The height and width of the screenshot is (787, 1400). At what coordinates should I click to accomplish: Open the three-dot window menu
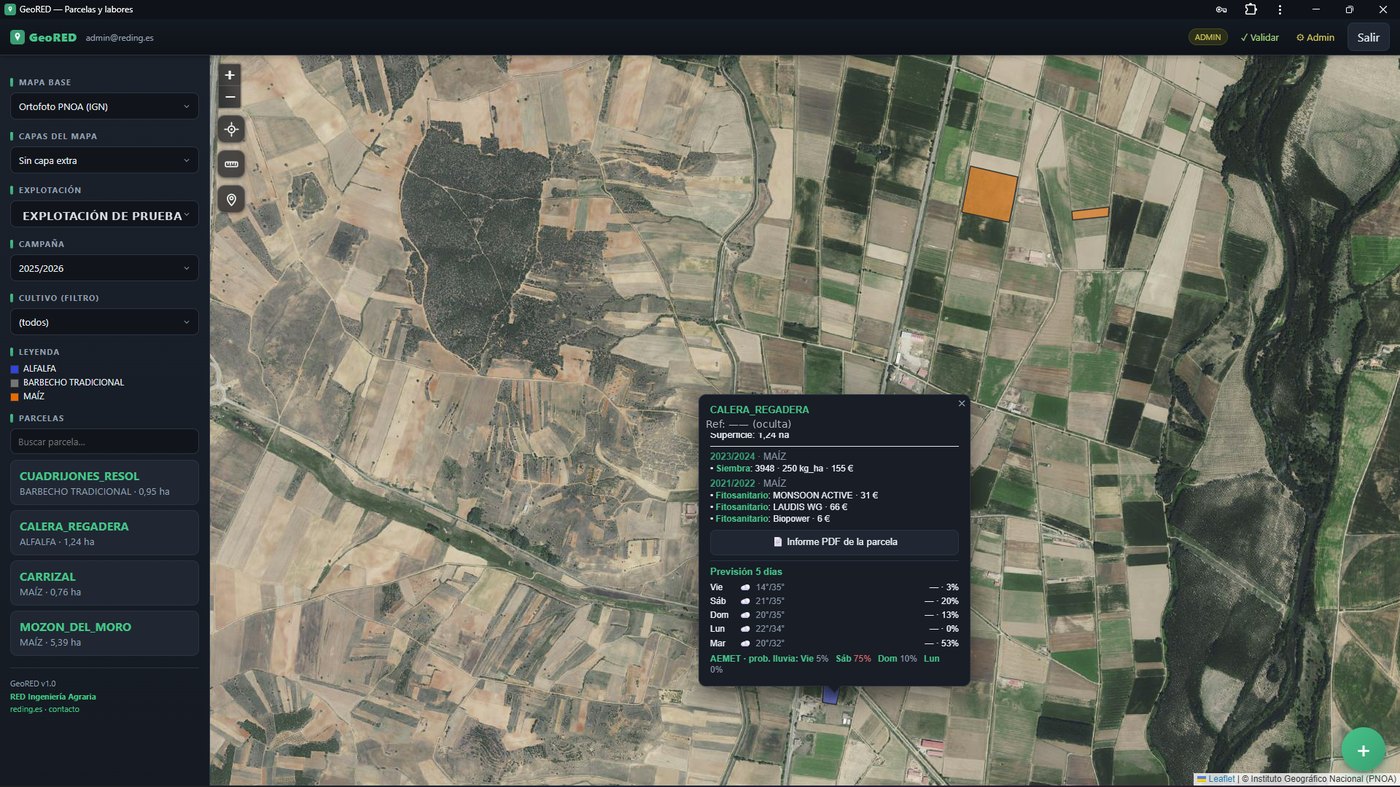(1280, 9)
